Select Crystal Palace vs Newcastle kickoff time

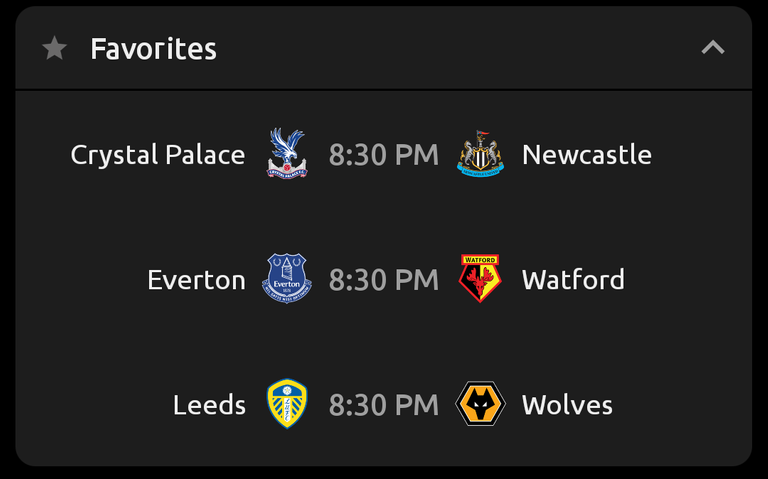pyautogui.click(x=384, y=155)
